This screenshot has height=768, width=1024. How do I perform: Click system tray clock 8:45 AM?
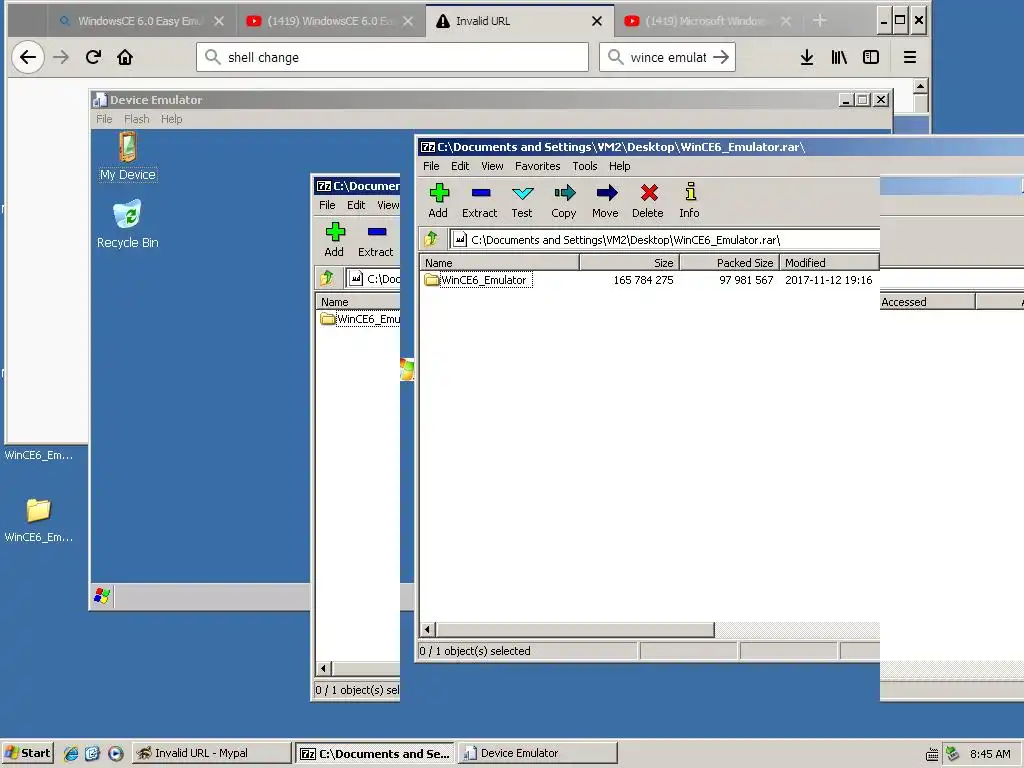(990, 754)
